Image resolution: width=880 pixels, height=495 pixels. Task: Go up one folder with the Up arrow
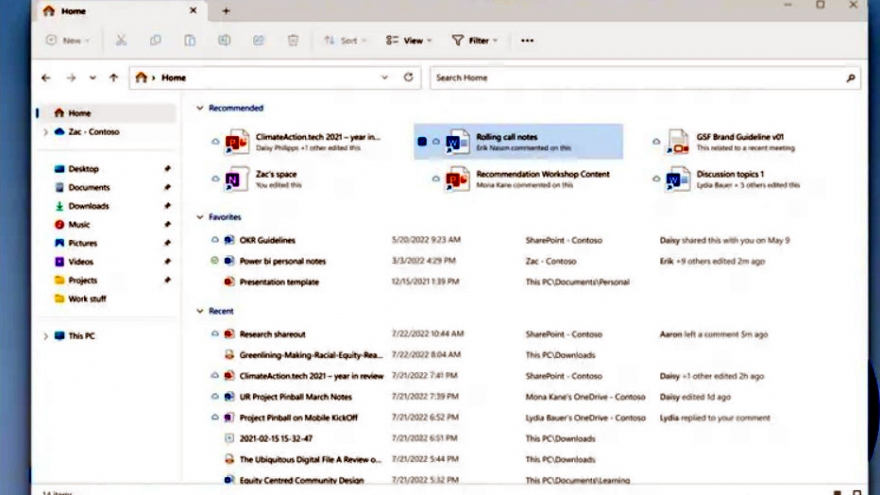pos(113,77)
